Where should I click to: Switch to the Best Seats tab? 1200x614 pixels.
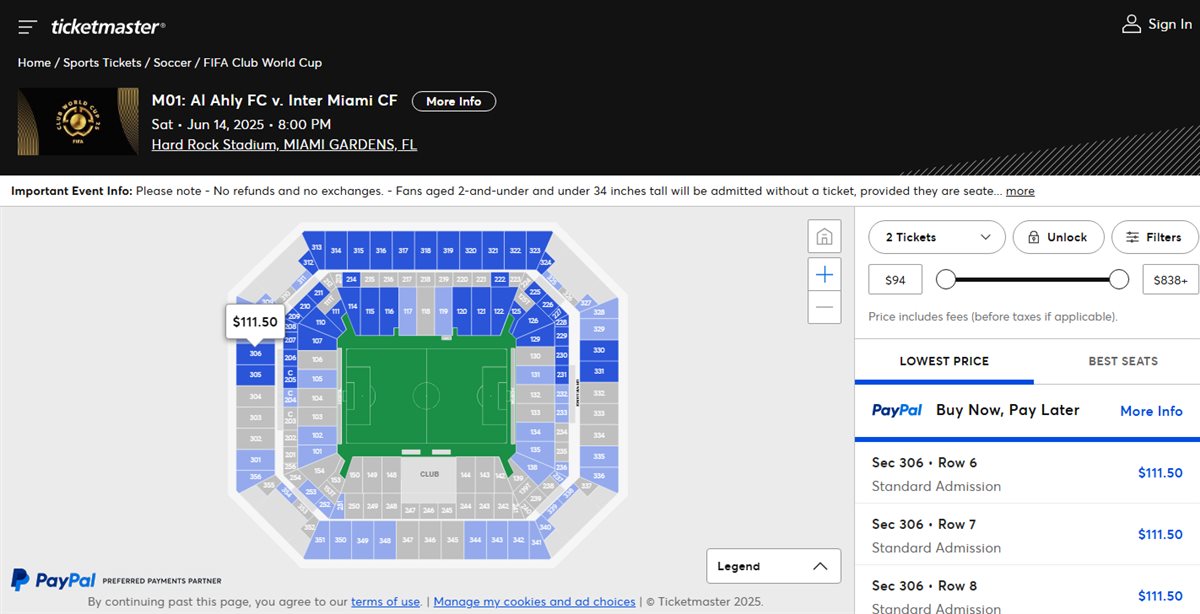[x=1122, y=361]
